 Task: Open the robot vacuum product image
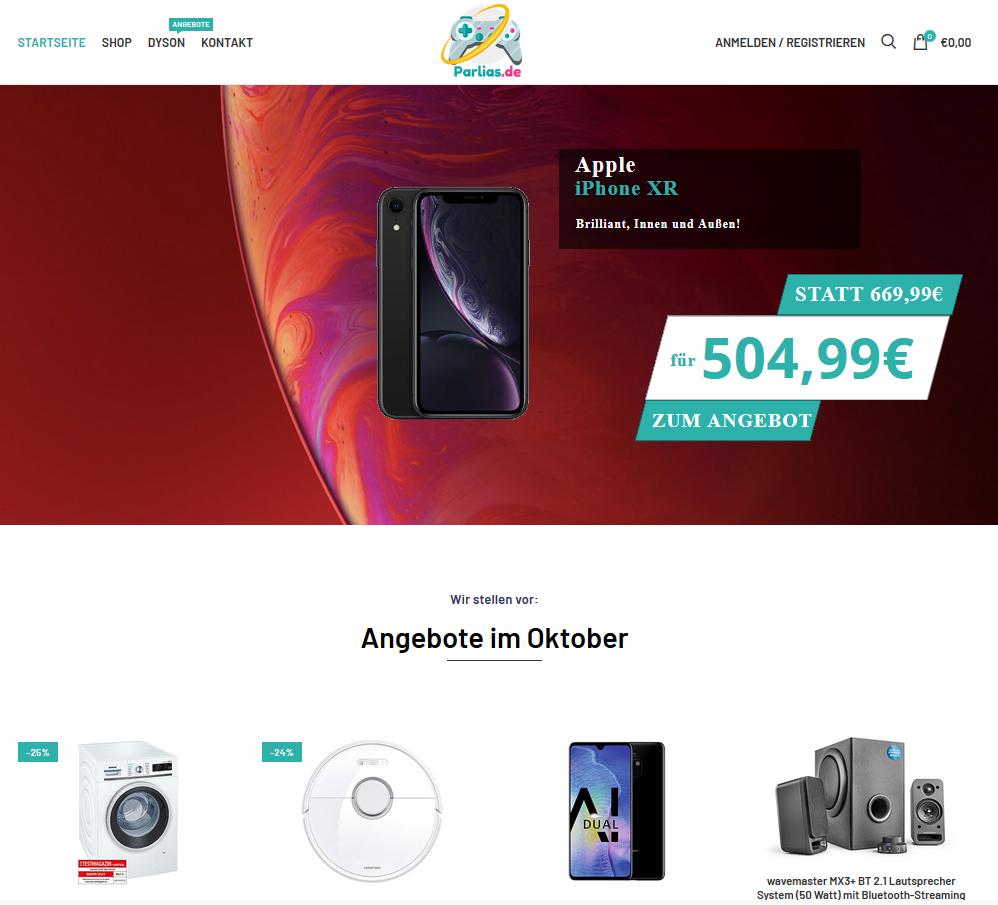click(372, 811)
